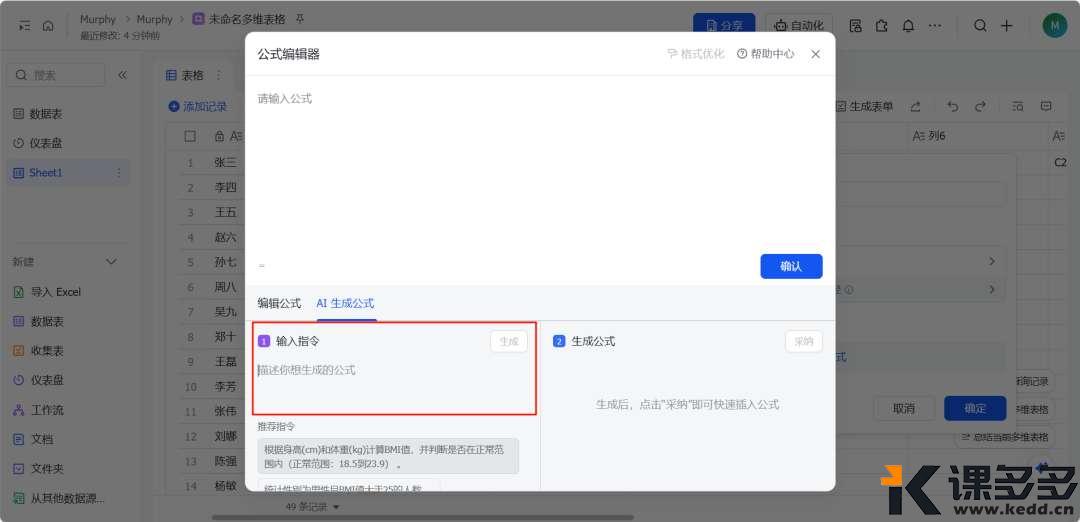Click 生成表单 in the table toolbar

864,107
